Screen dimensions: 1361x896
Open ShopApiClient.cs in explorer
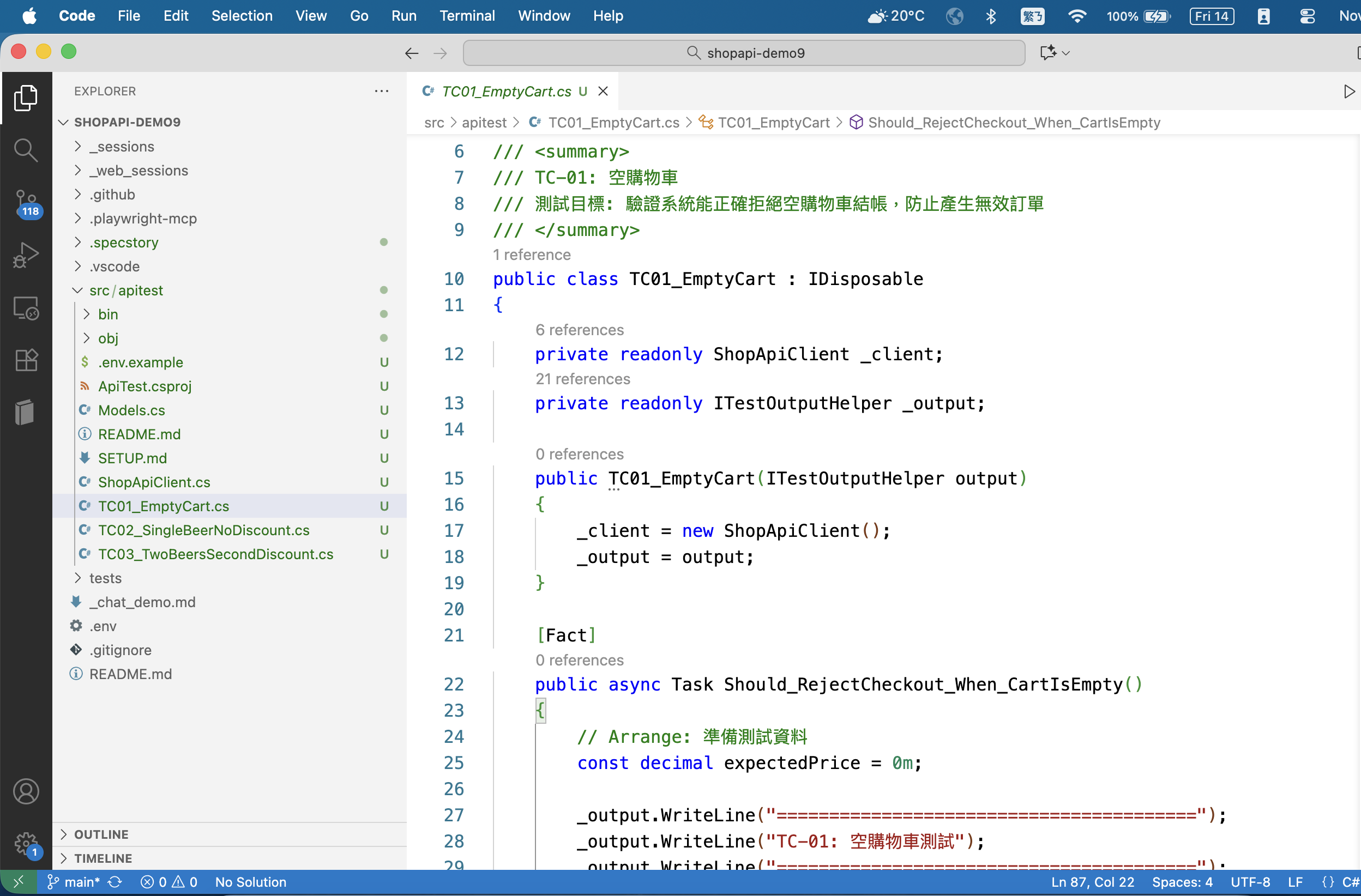[154, 482]
